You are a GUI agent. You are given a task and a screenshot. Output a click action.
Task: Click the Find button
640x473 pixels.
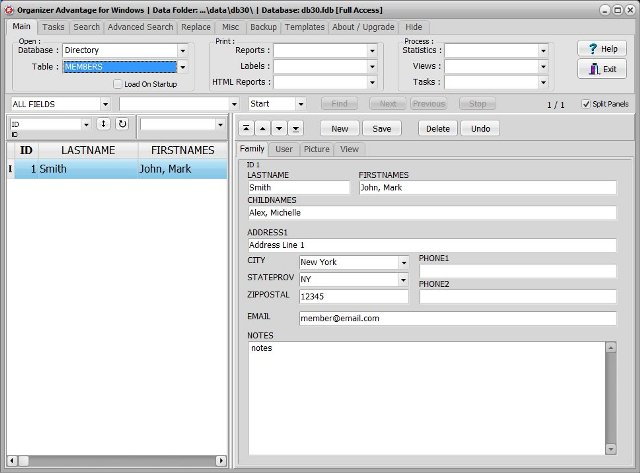[339, 104]
